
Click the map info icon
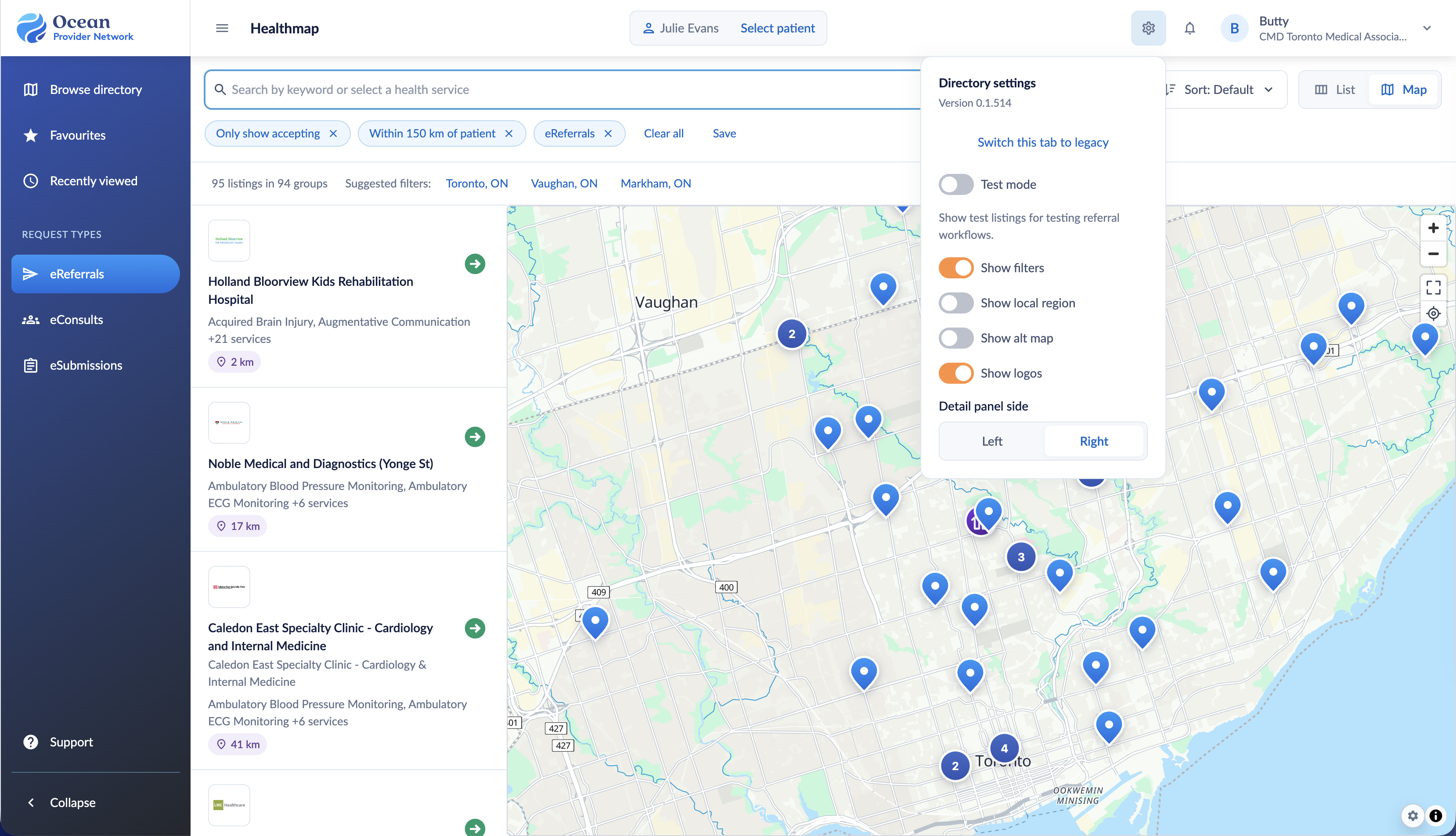[1435, 815]
